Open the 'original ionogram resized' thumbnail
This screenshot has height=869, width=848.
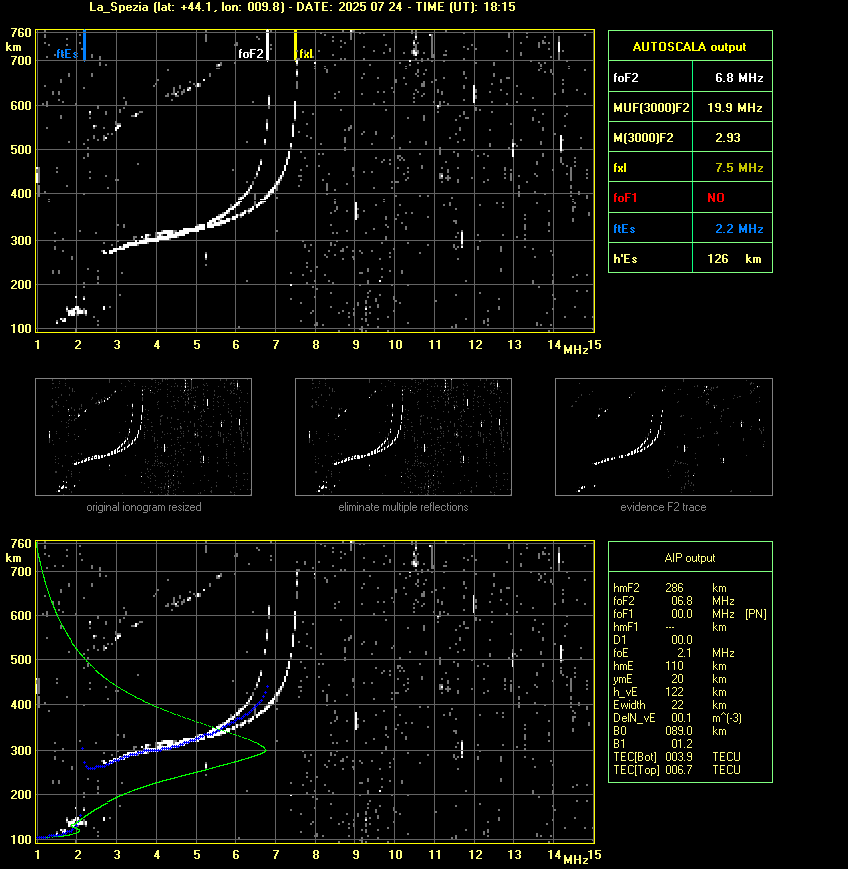(x=144, y=437)
